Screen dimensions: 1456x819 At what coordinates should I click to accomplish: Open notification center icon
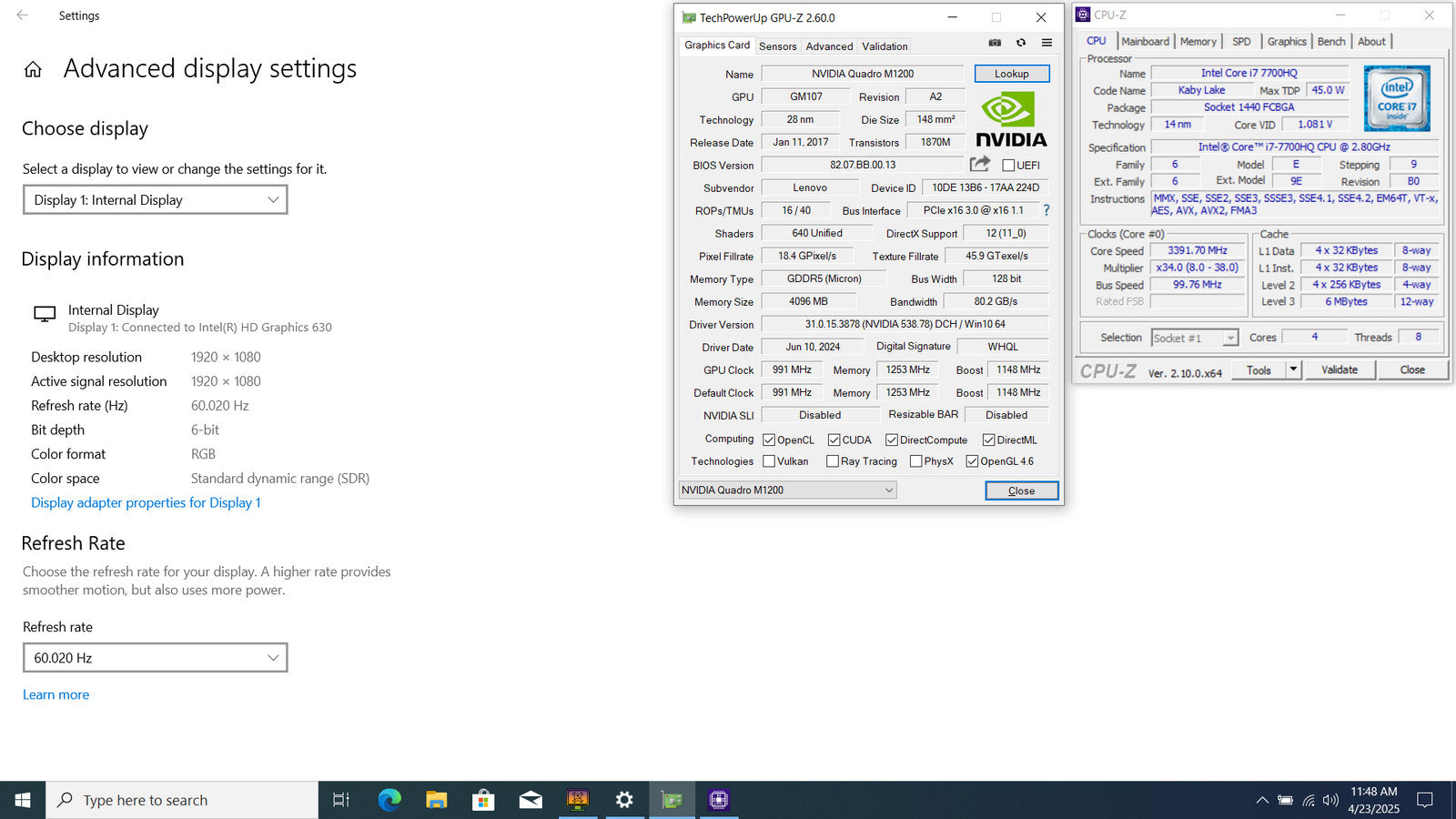(x=1425, y=801)
